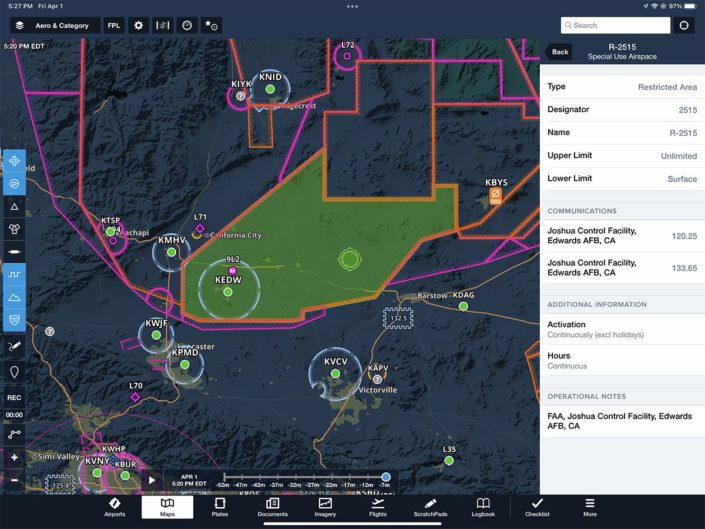Open the glide/instrument dial icon in toolbar
The height and width of the screenshot is (529, 705).
tap(187, 25)
